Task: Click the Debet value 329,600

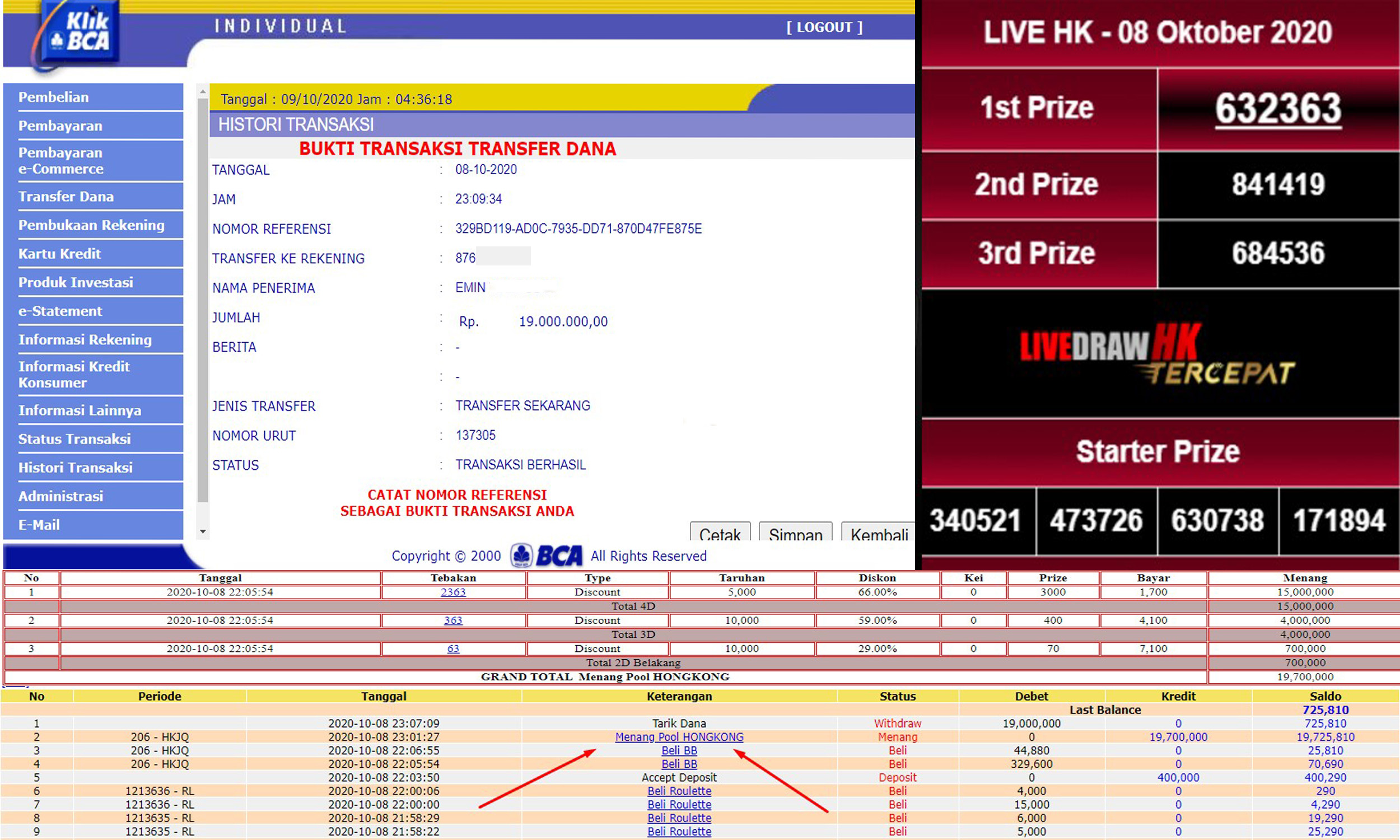Action: pyautogui.click(x=1031, y=764)
